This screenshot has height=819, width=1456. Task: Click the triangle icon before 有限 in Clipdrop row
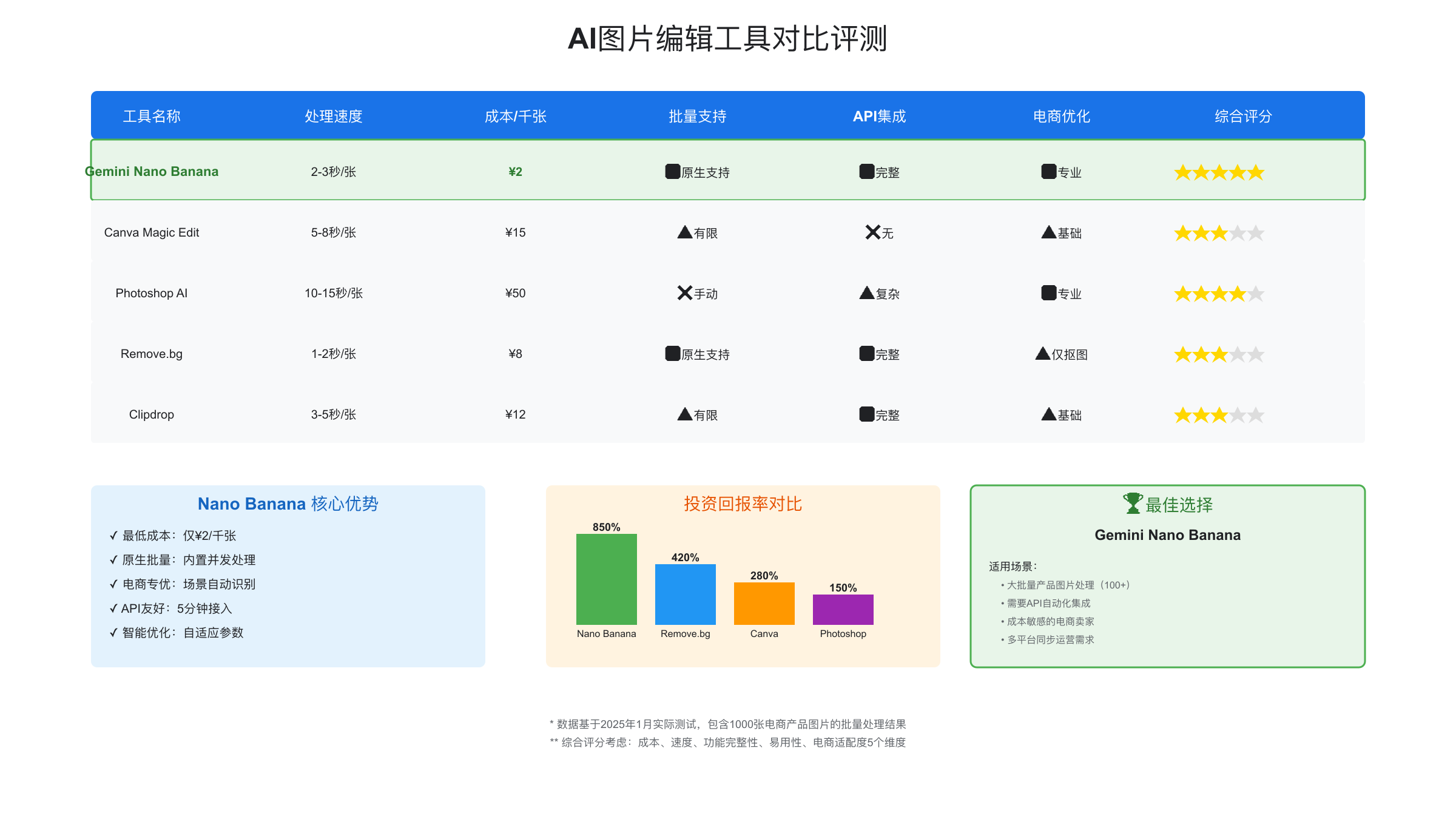685,414
